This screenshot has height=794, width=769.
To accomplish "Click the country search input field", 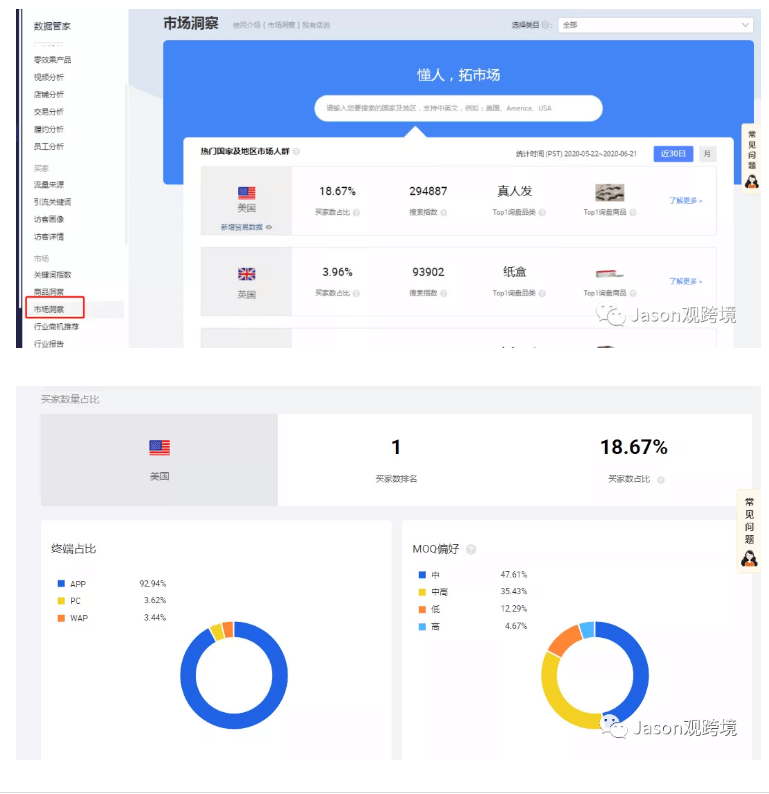I will point(458,108).
